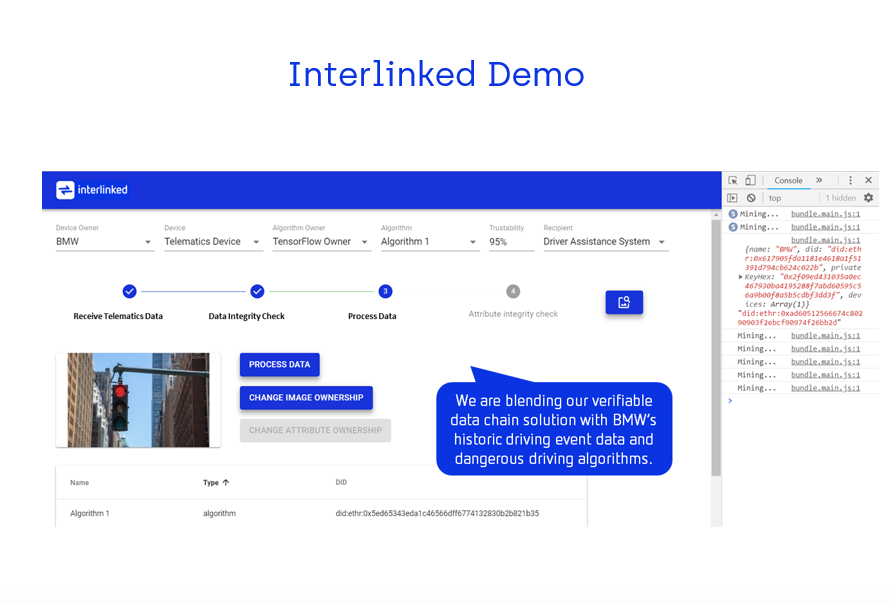Click the did:ethr:0x5ed65343... DID cell
This screenshot has height=603, width=889.
437,513
